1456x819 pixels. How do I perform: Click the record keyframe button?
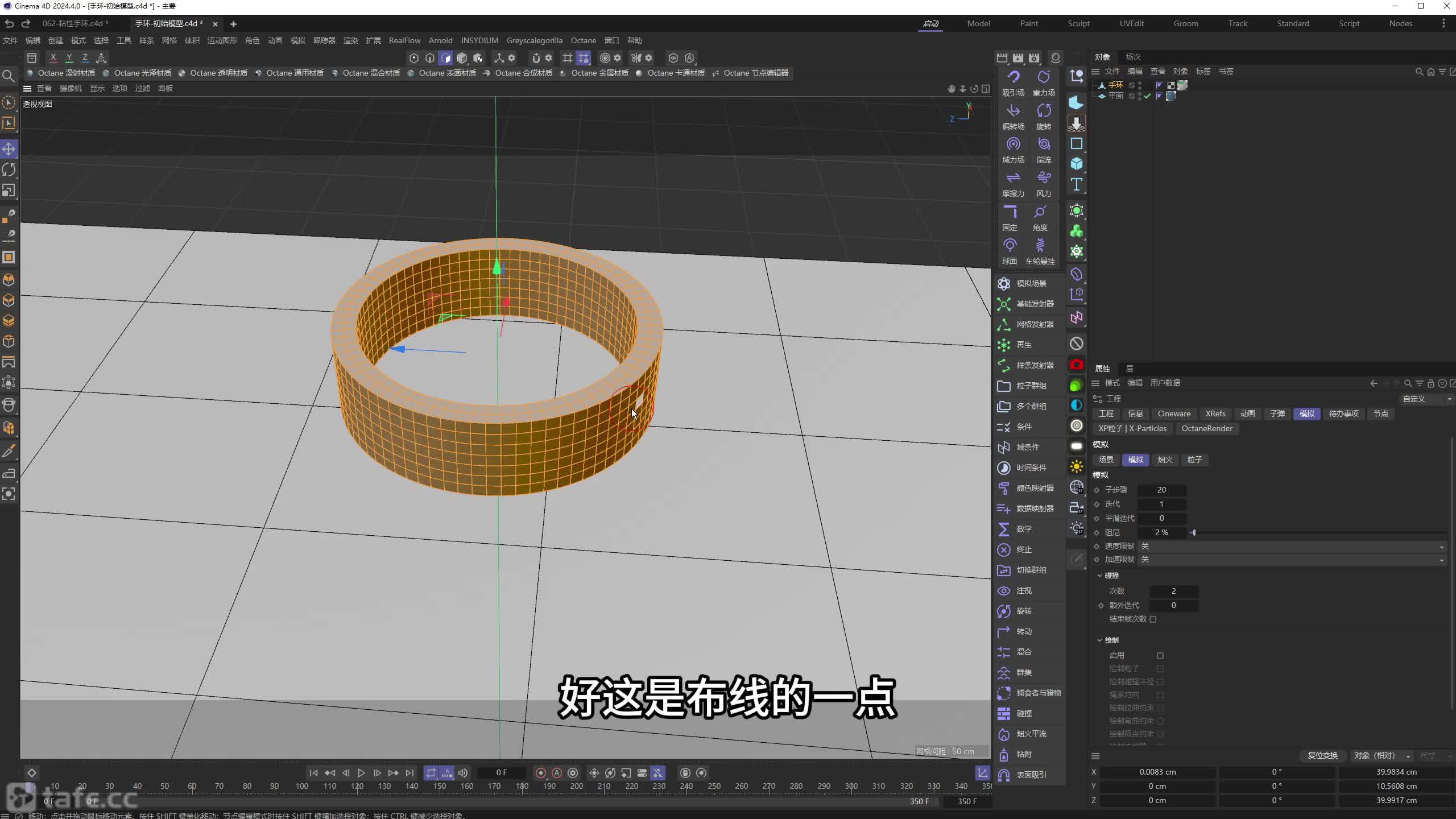point(541,773)
